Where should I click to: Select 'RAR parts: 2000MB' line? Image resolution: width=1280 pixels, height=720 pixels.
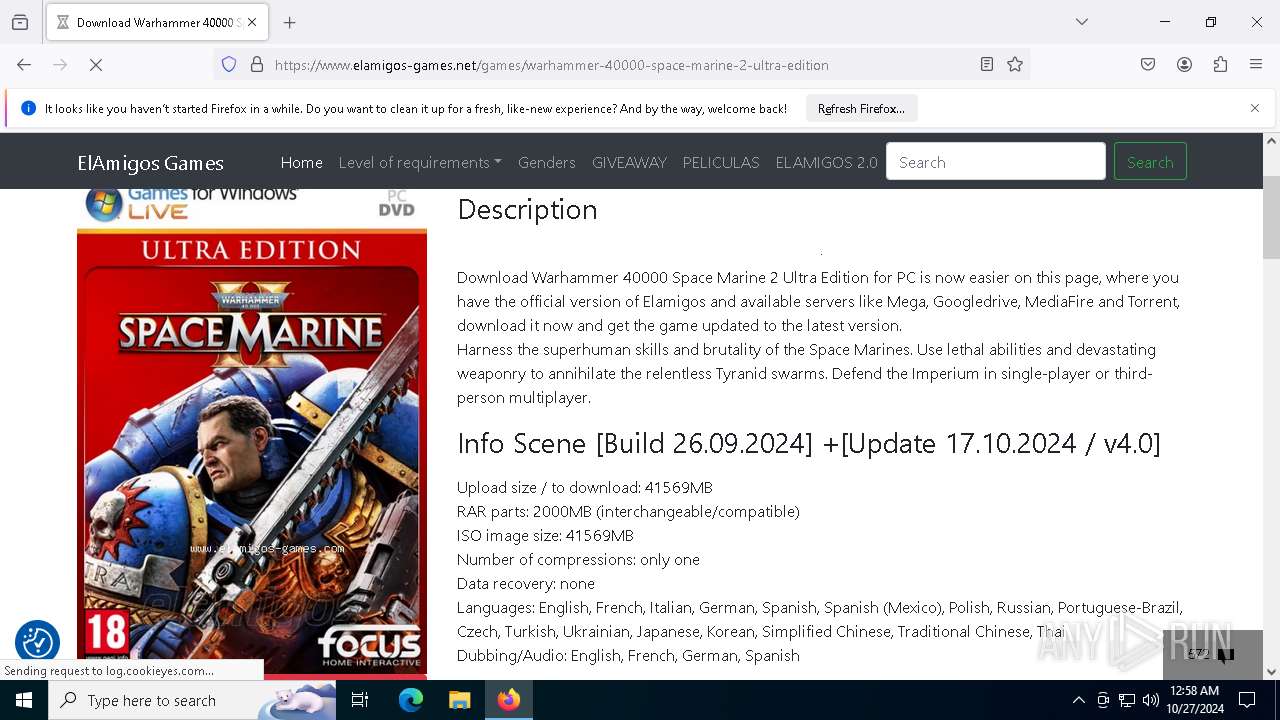pyautogui.click(x=628, y=511)
